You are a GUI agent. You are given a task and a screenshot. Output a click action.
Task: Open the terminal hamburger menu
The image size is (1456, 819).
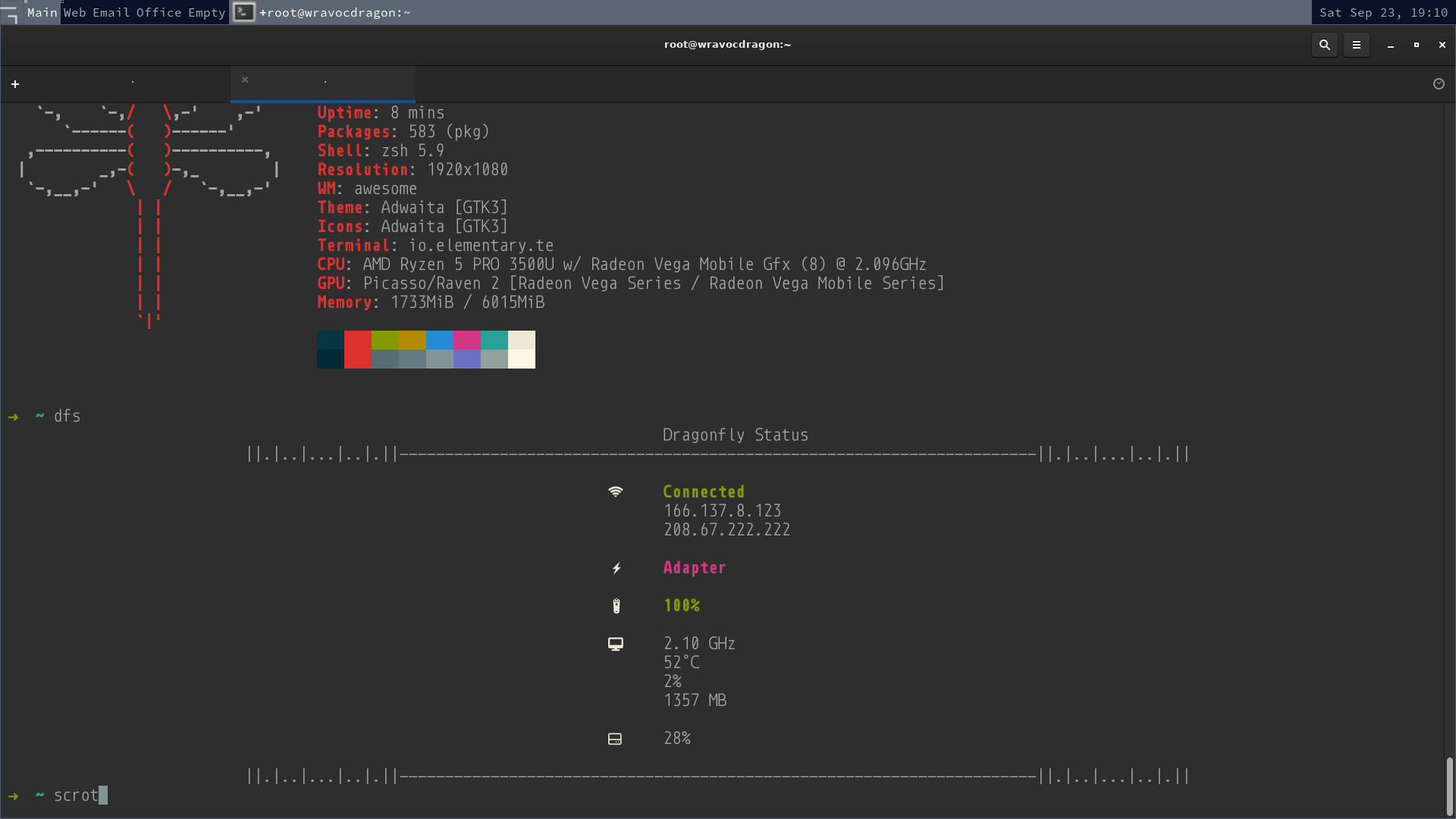(x=1356, y=45)
